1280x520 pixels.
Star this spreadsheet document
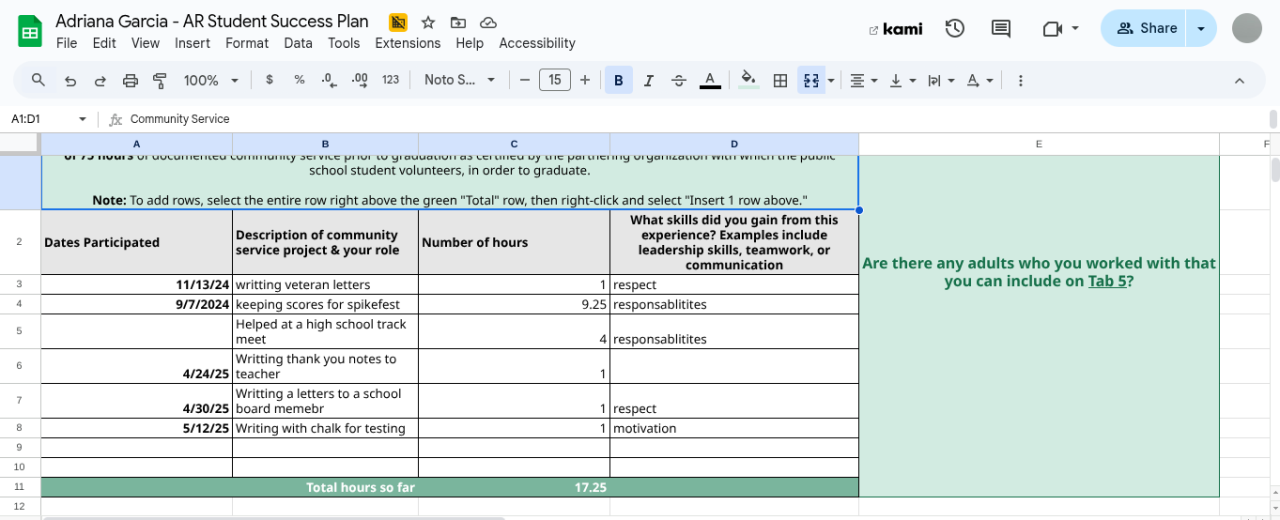(428, 22)
